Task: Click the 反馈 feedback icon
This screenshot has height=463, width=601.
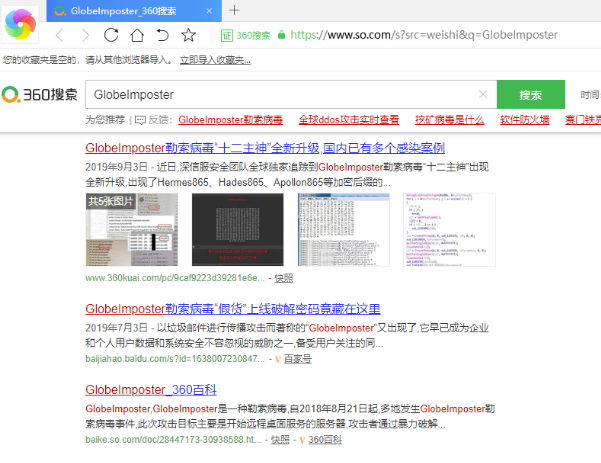Action: 140,120
